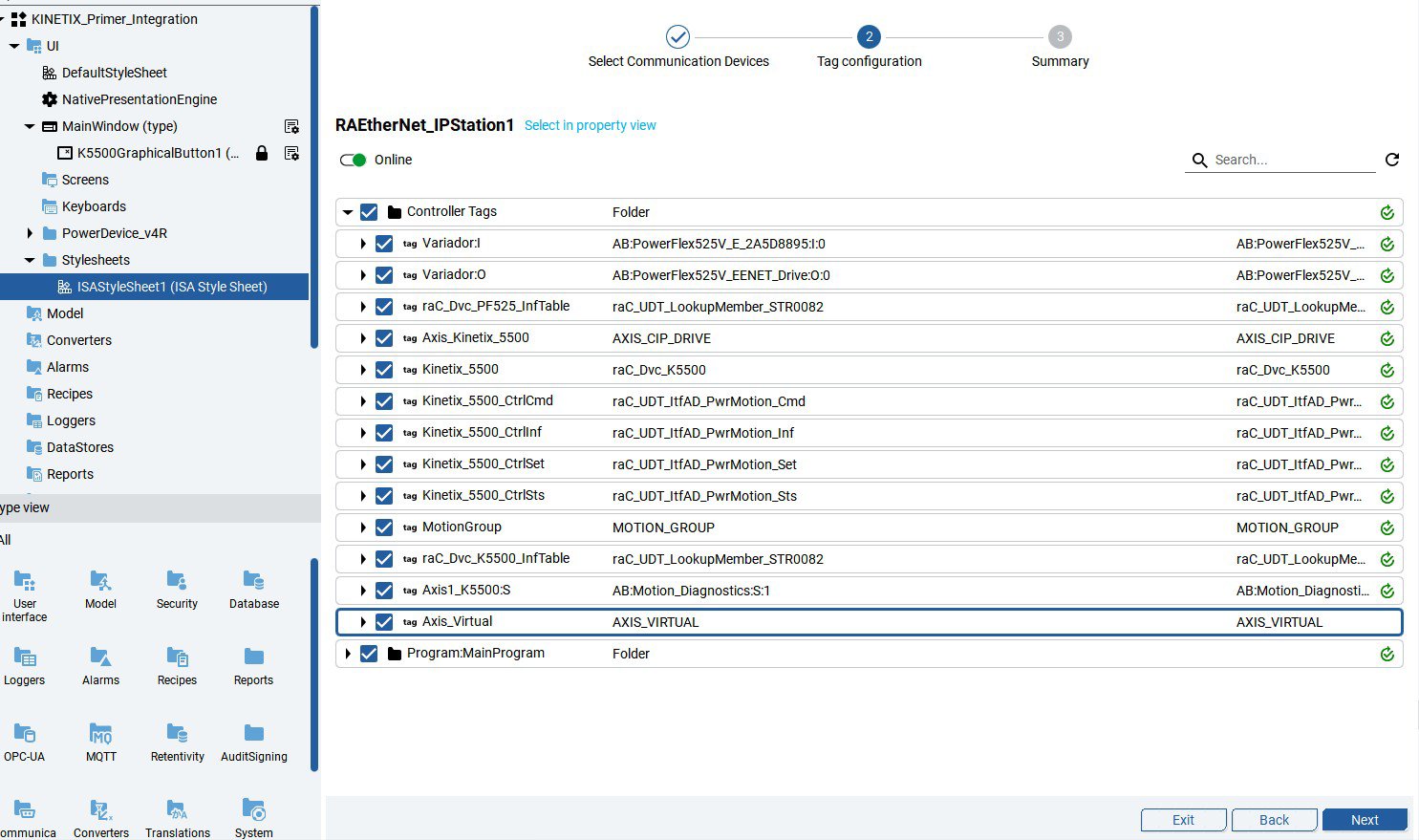Select the Converters node in project tree

(79, 340)
